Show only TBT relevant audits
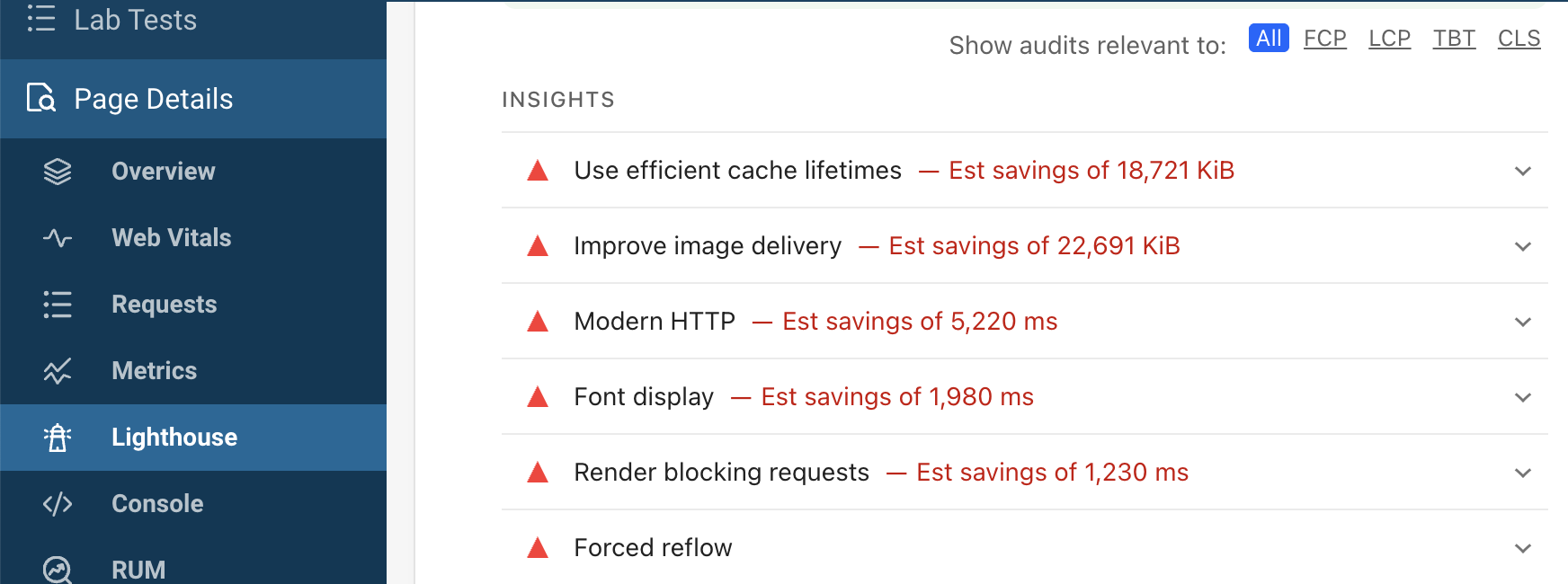Screen dimensions: 1568x584 [x=1454, y=39]
